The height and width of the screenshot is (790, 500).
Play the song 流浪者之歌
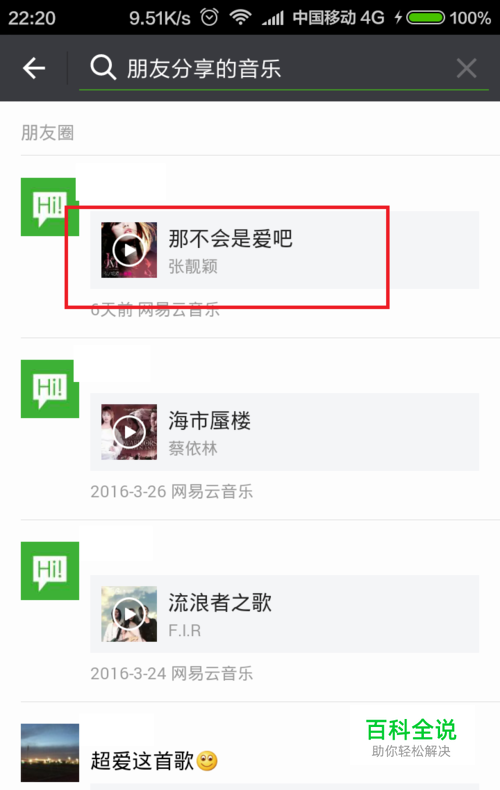[x=129, y=614]
